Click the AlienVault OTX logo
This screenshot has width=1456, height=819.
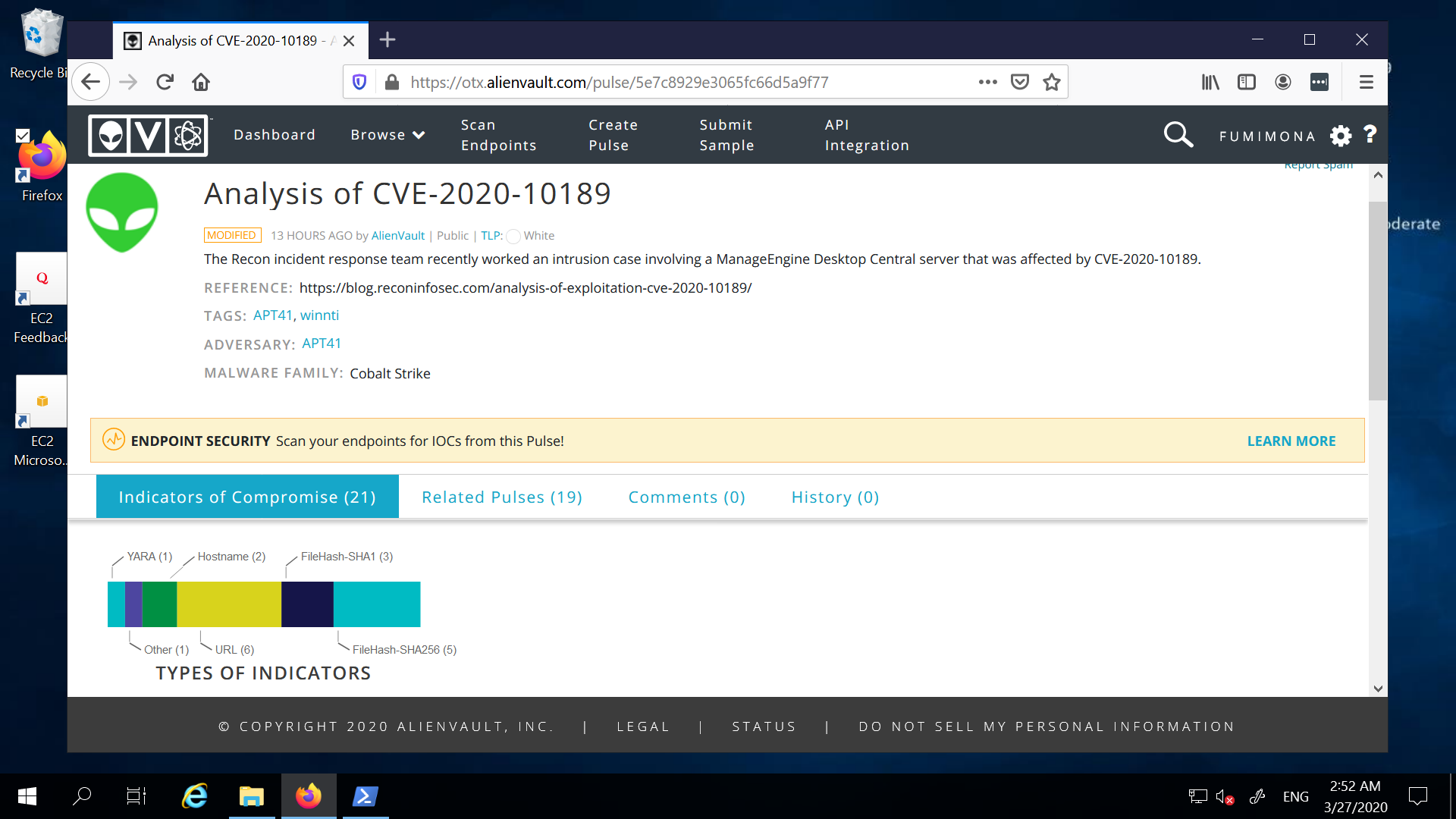[x=149, y=136]
